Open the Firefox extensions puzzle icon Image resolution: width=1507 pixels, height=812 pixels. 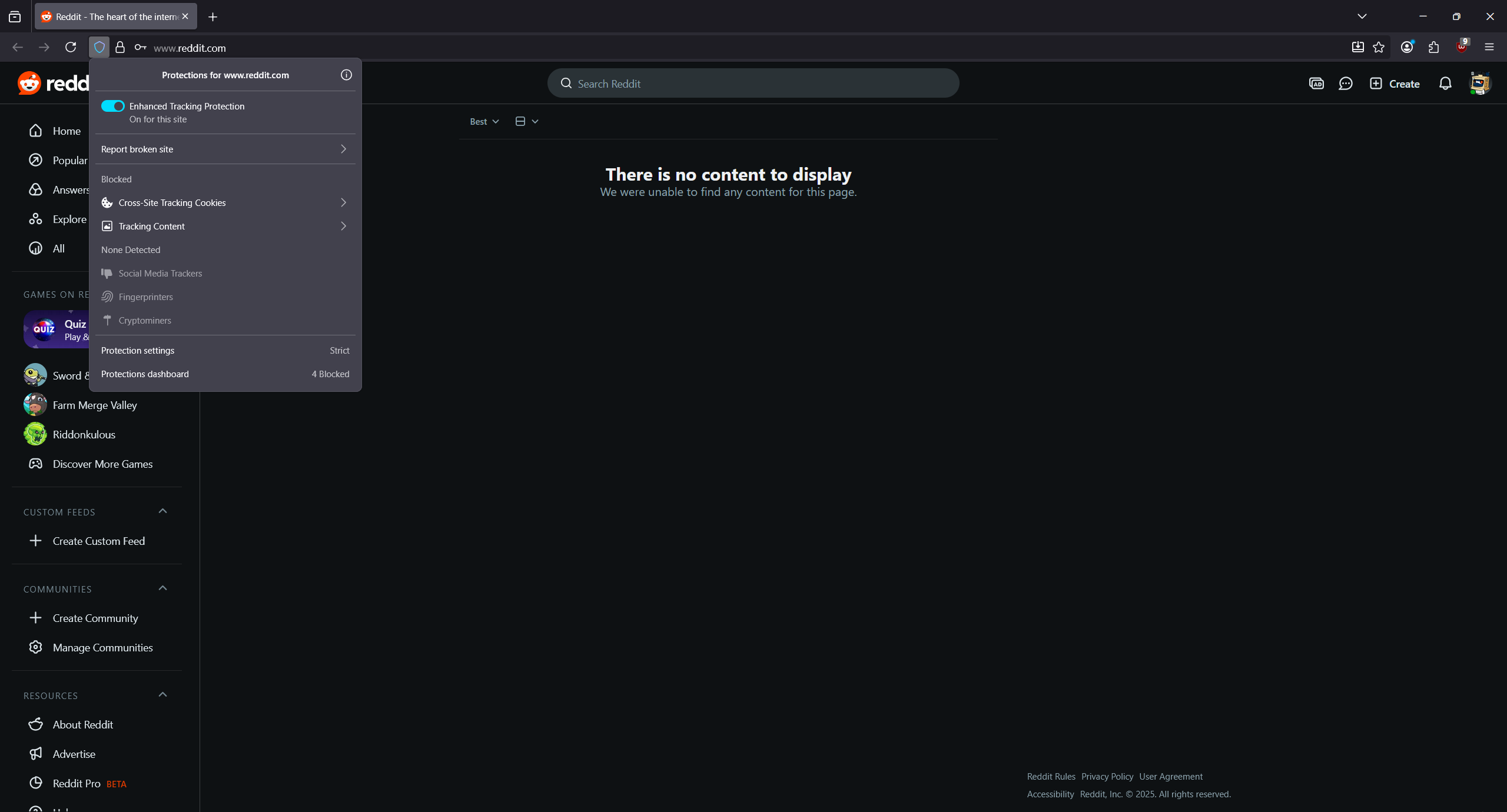coord(1434,47)
